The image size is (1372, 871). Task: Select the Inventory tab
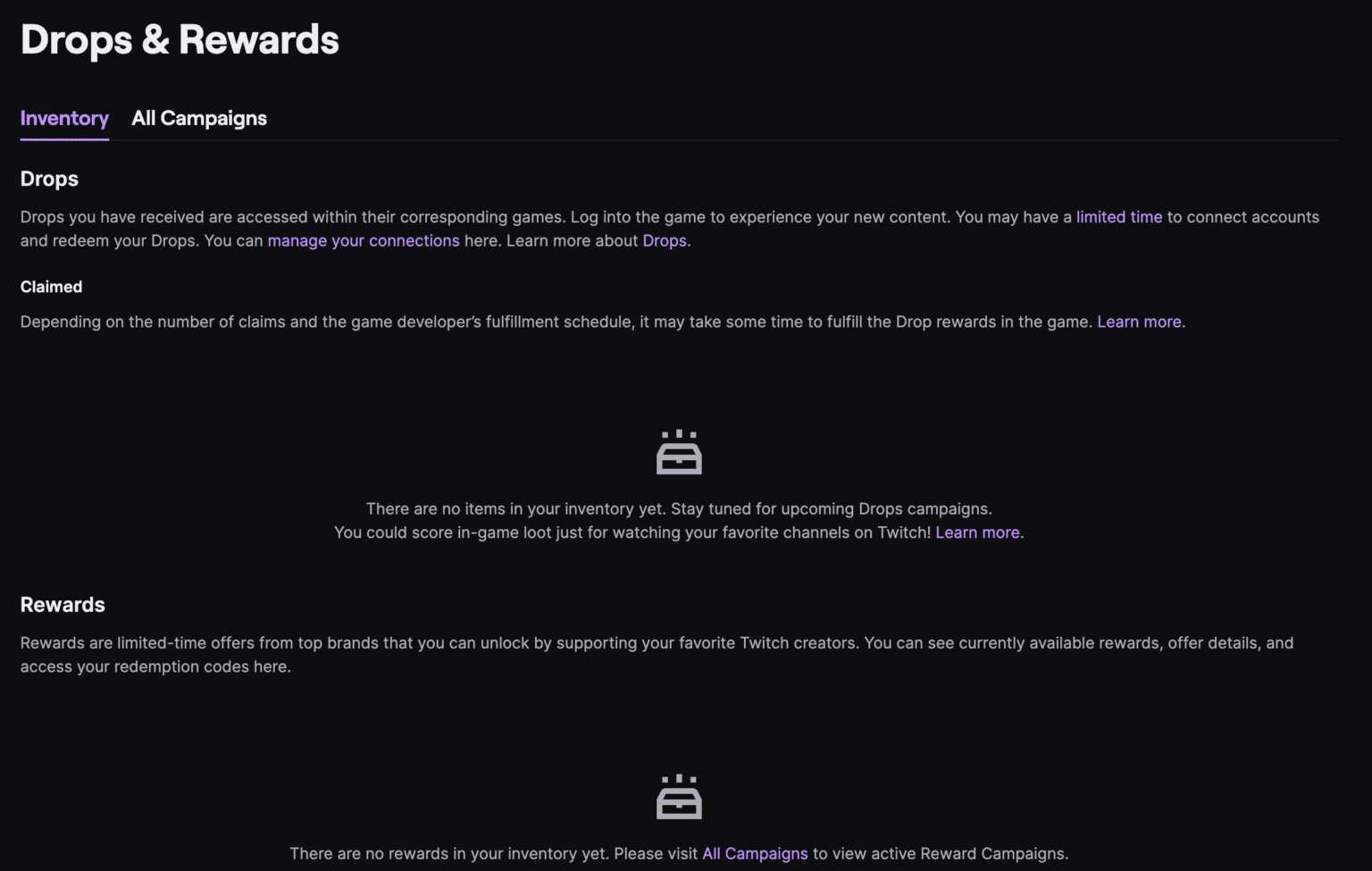click(63, 118)
